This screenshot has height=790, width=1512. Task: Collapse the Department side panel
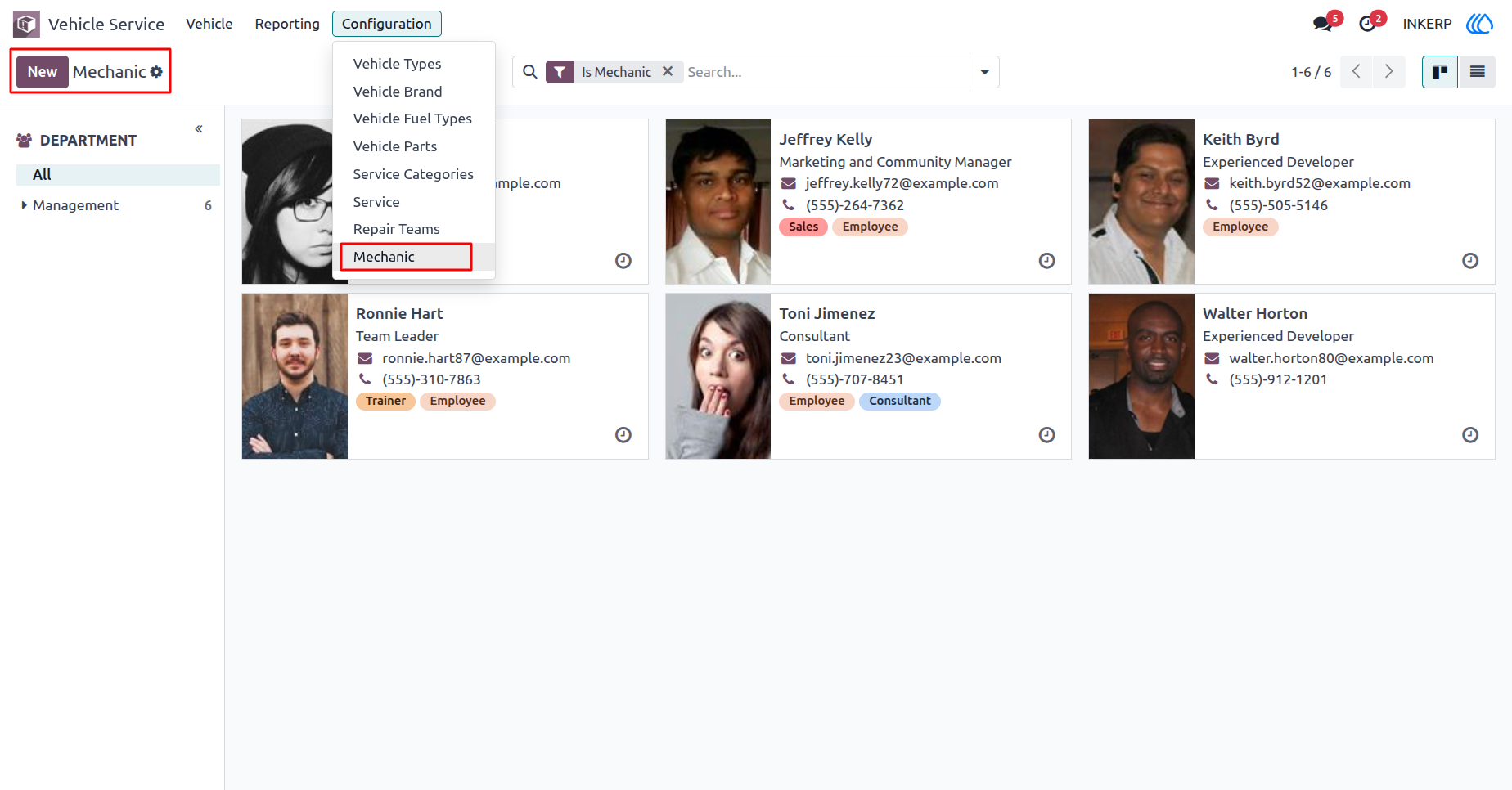[x=199, y=129]
